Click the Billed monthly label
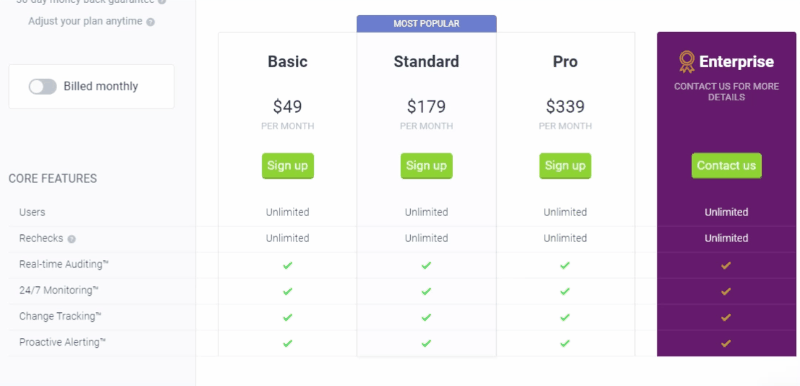Image resolution: width=800 pixels, height=386 pixels. (x=101, y=86)
